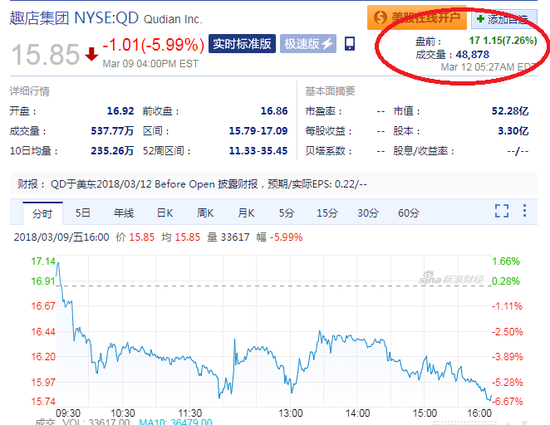
Task: Select the 30分 chart tab
Action: click(x=368, y=213)
